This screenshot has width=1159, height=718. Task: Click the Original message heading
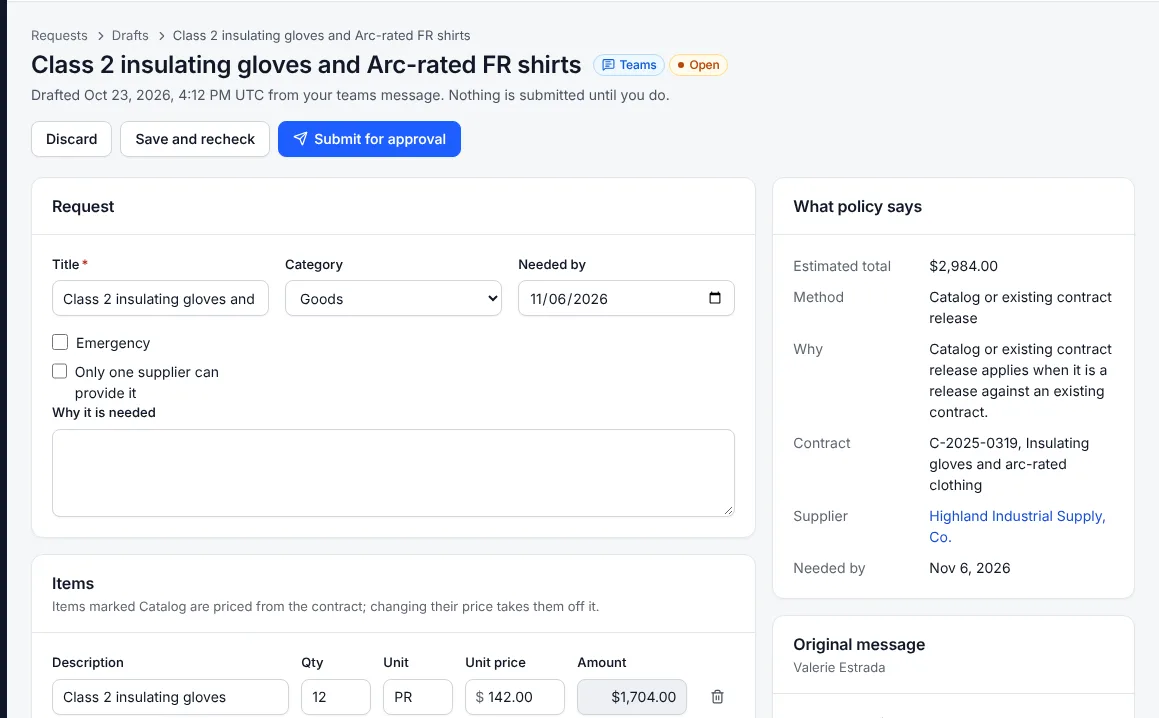pyautogui.click(x=859, y=644)
